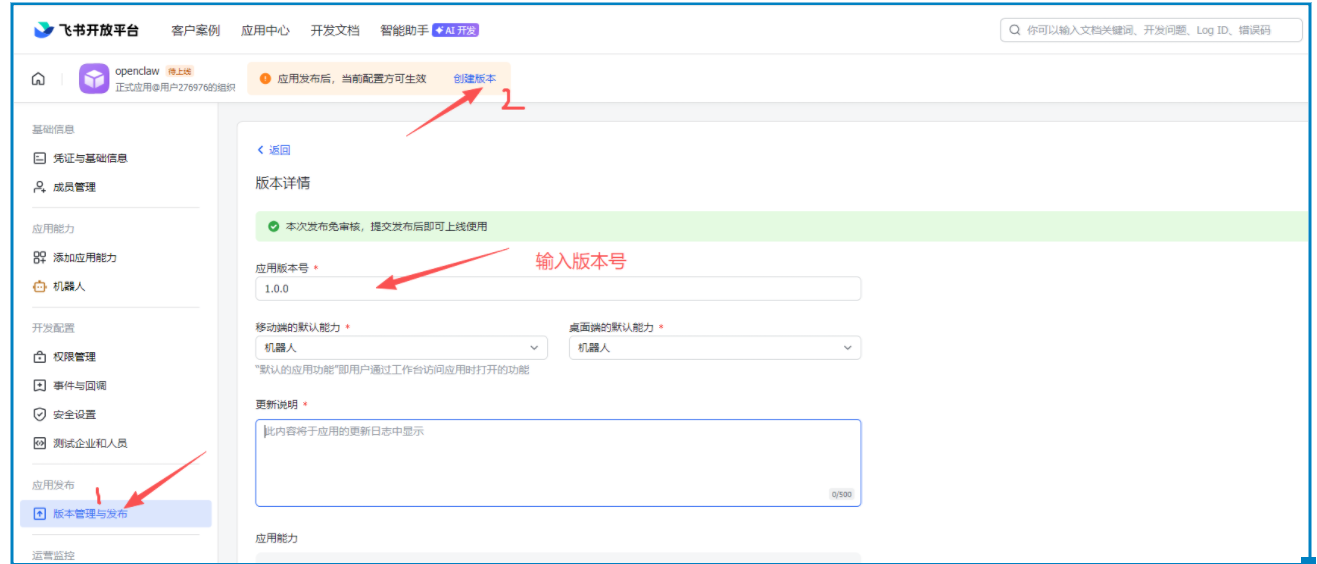The image size is (1317, 564).
Task: Open 客户案例 in top navigation
Action: (x=196, y=30)
